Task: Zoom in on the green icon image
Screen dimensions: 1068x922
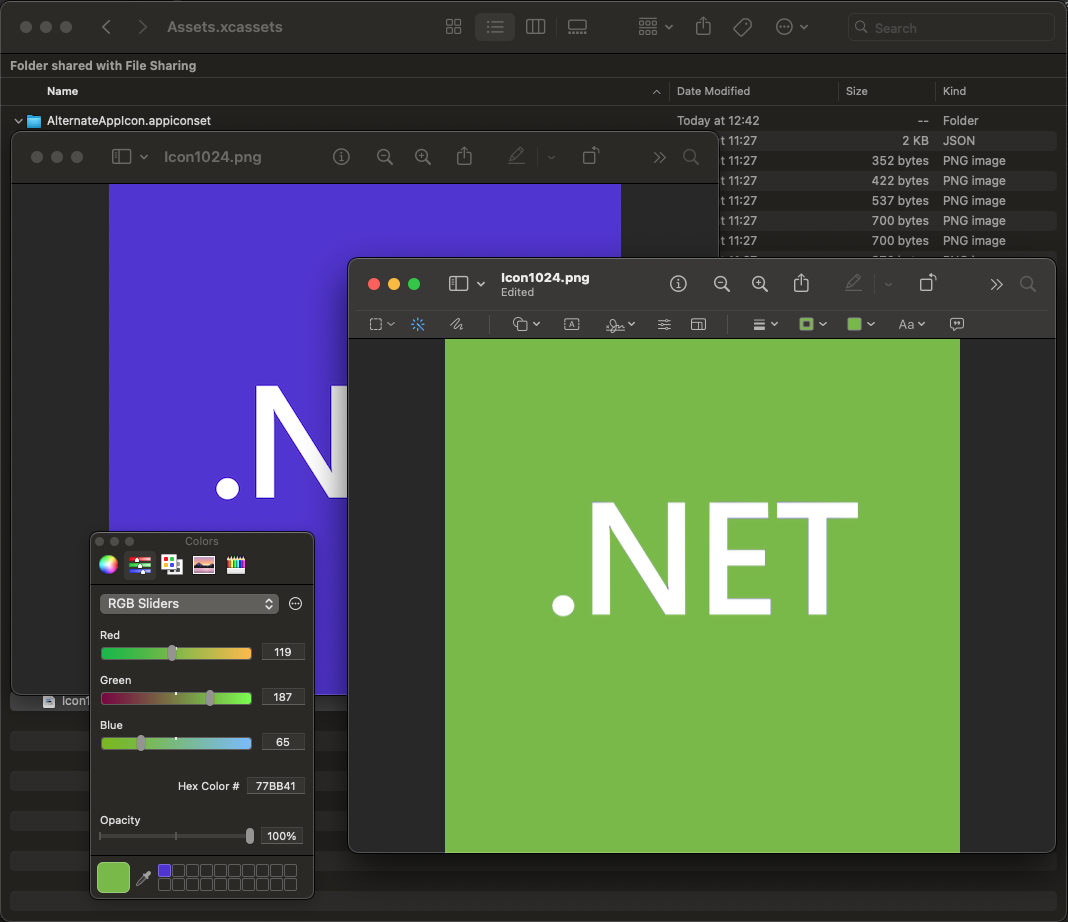Action: click(x=759, y=284)
